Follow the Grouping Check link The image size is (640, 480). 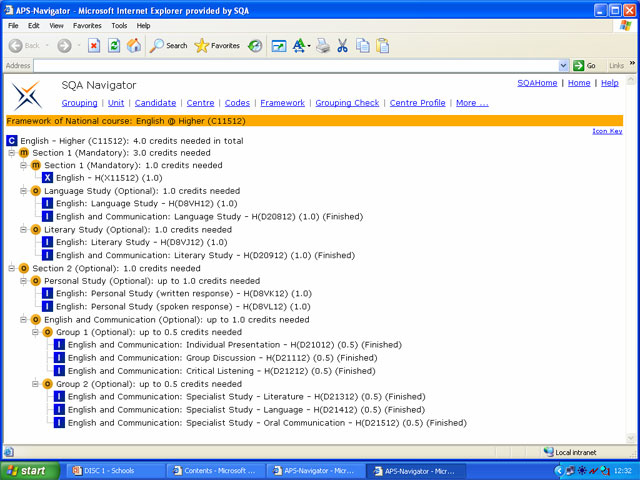[347, 103]
